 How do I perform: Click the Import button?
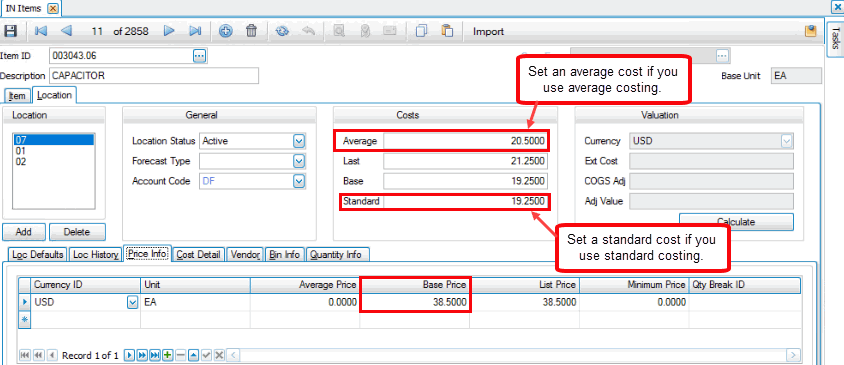click(488, 31)
